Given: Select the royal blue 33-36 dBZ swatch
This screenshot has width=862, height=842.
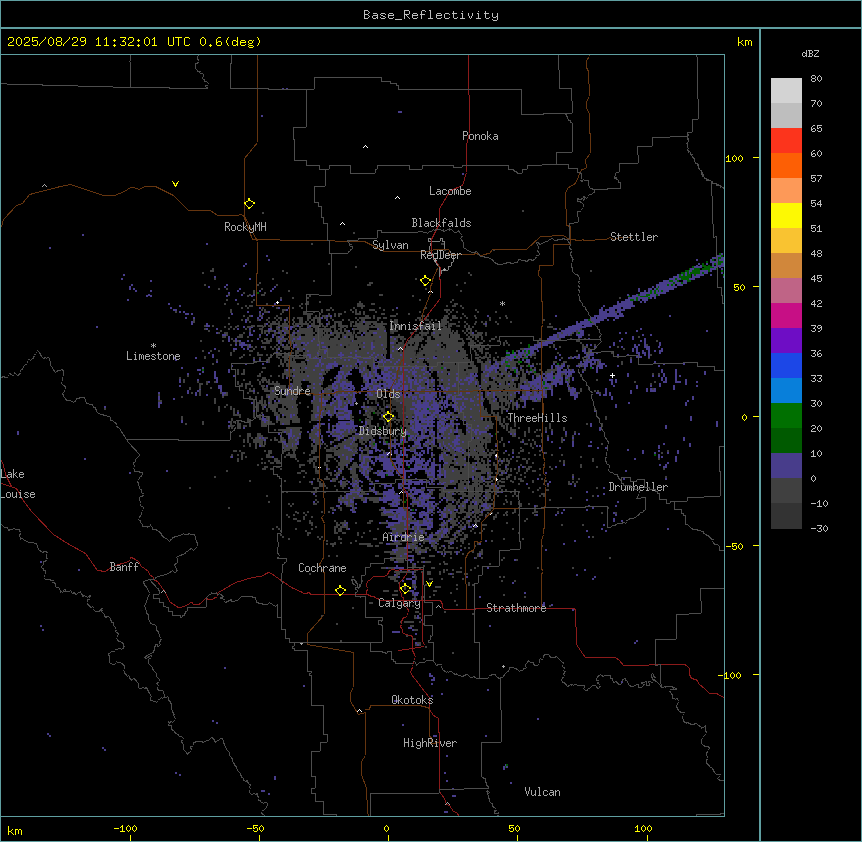Looking at the screenshot, I should coord(786,365).
